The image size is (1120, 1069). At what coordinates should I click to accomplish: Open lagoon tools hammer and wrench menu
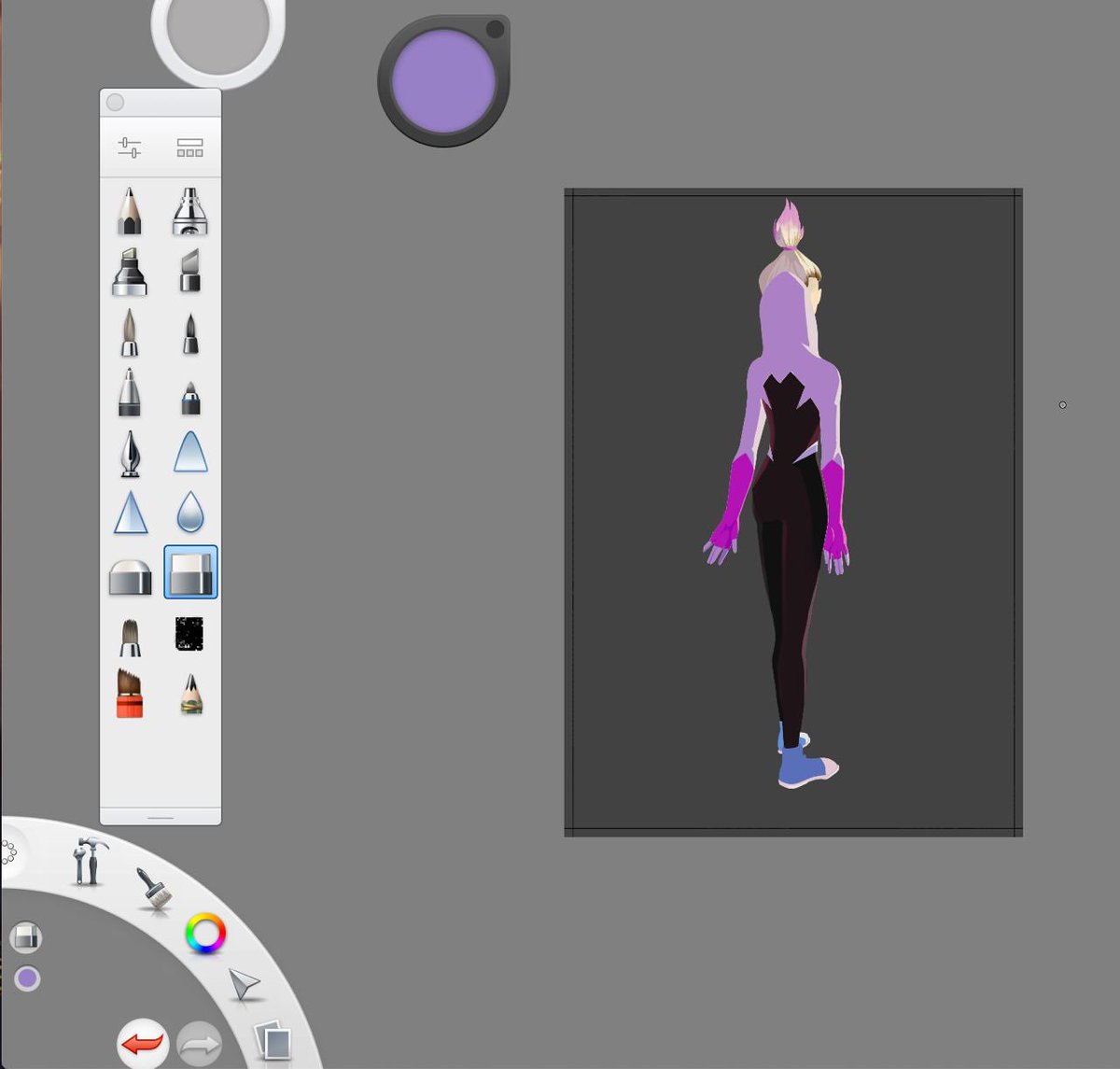90,860
